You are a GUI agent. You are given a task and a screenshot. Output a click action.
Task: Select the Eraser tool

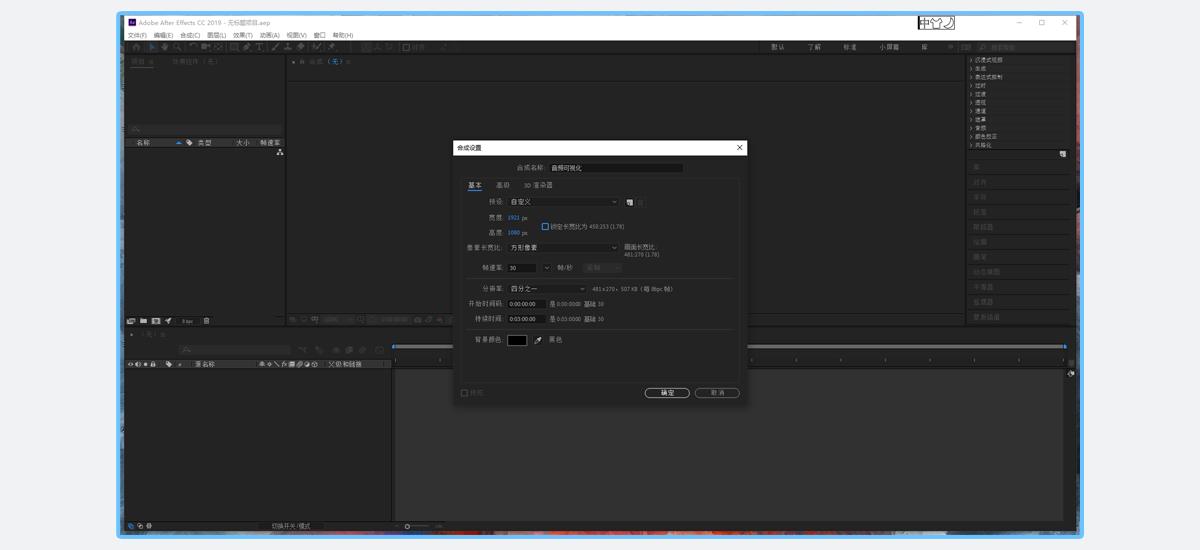click(x=301, y=47)
